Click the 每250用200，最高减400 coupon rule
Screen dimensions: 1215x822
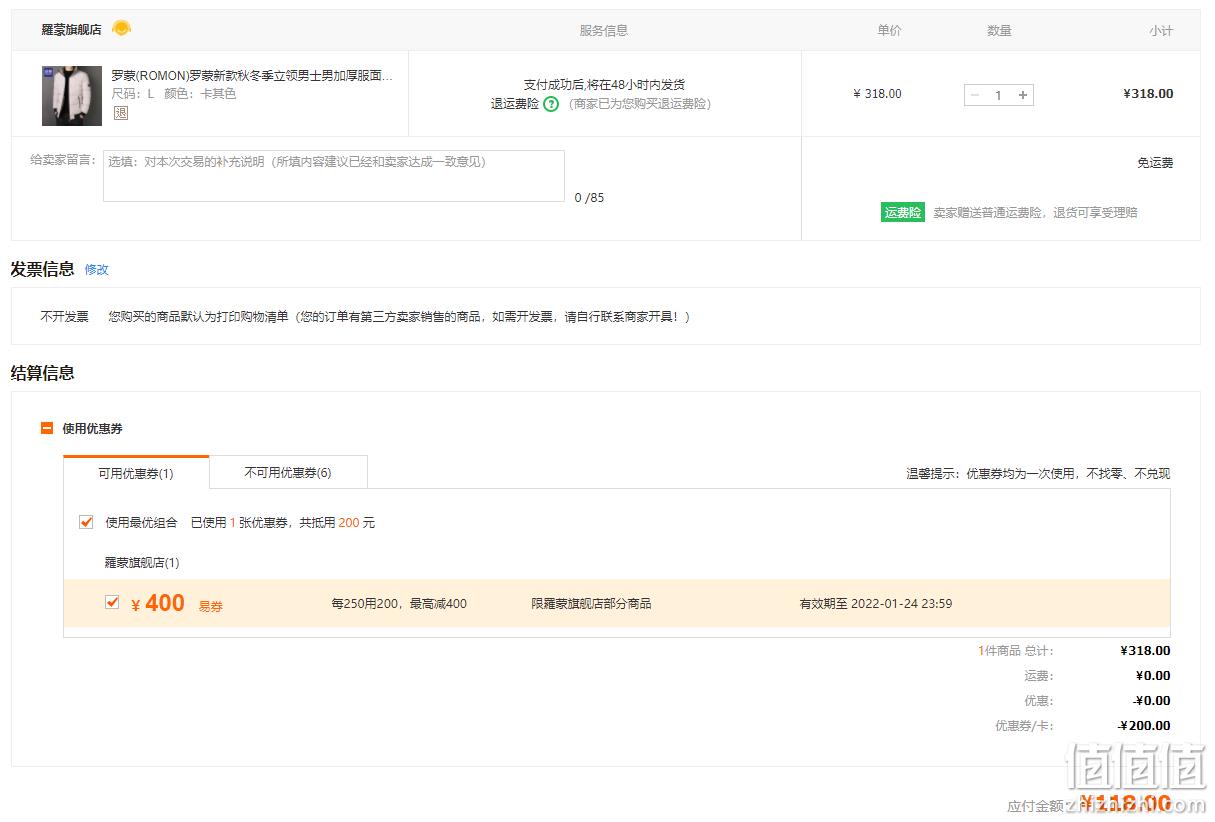[399, 603]
